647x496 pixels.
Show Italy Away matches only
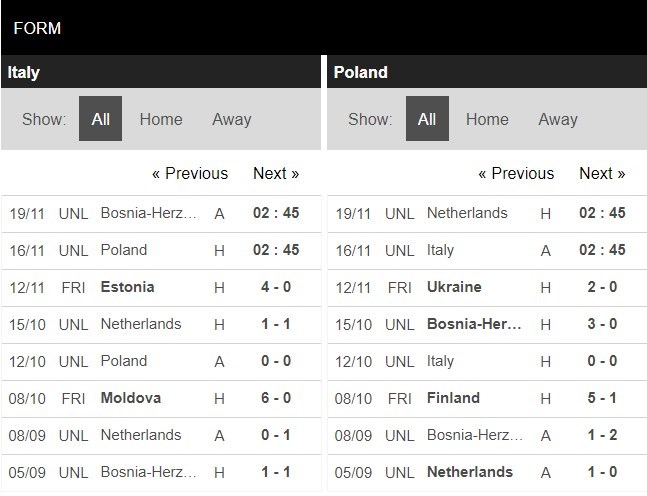[231, 119]
